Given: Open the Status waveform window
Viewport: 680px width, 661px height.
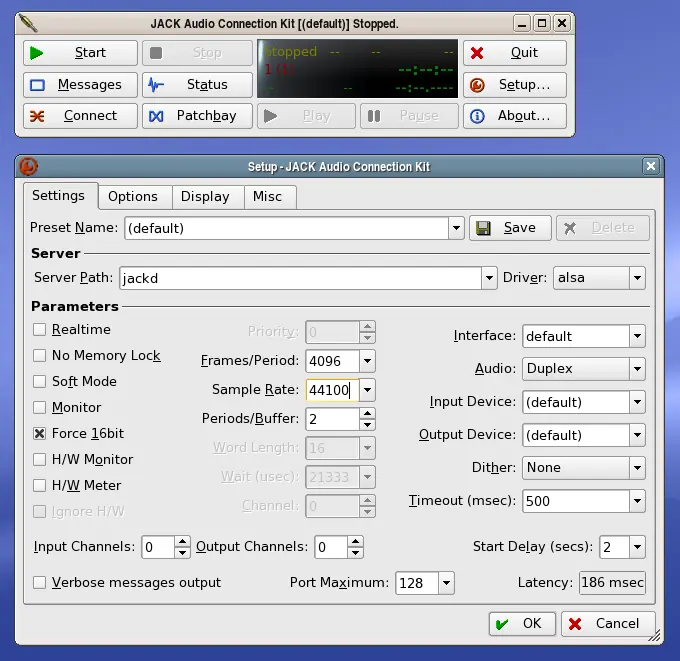Looking at the screenshot, I should pyautogui.click(x=197, y=85).
